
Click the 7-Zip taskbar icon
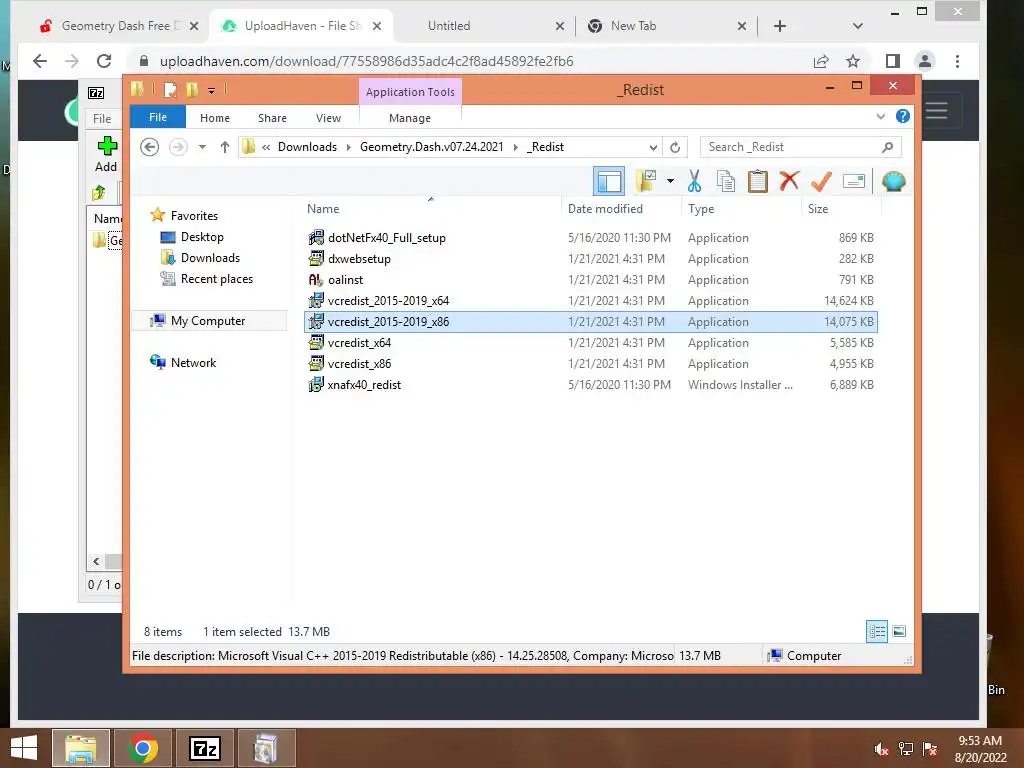coord(205,748)
